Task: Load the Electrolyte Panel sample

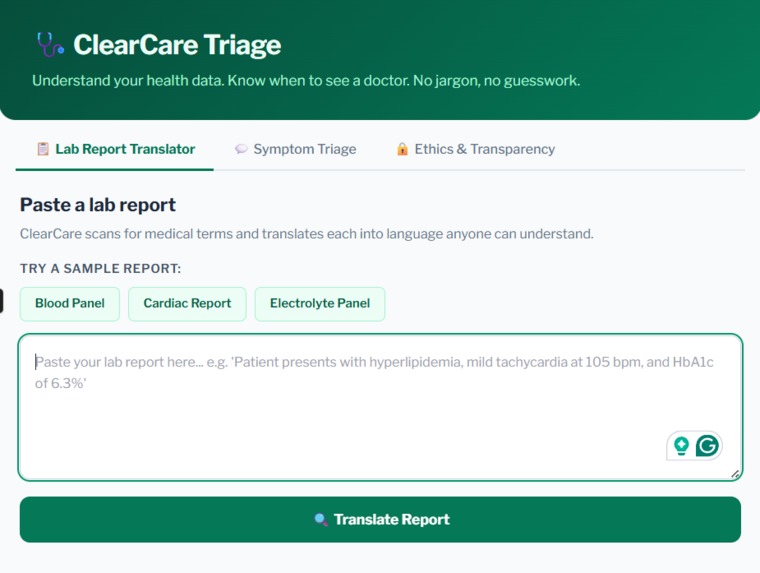Action: [320, 303]
